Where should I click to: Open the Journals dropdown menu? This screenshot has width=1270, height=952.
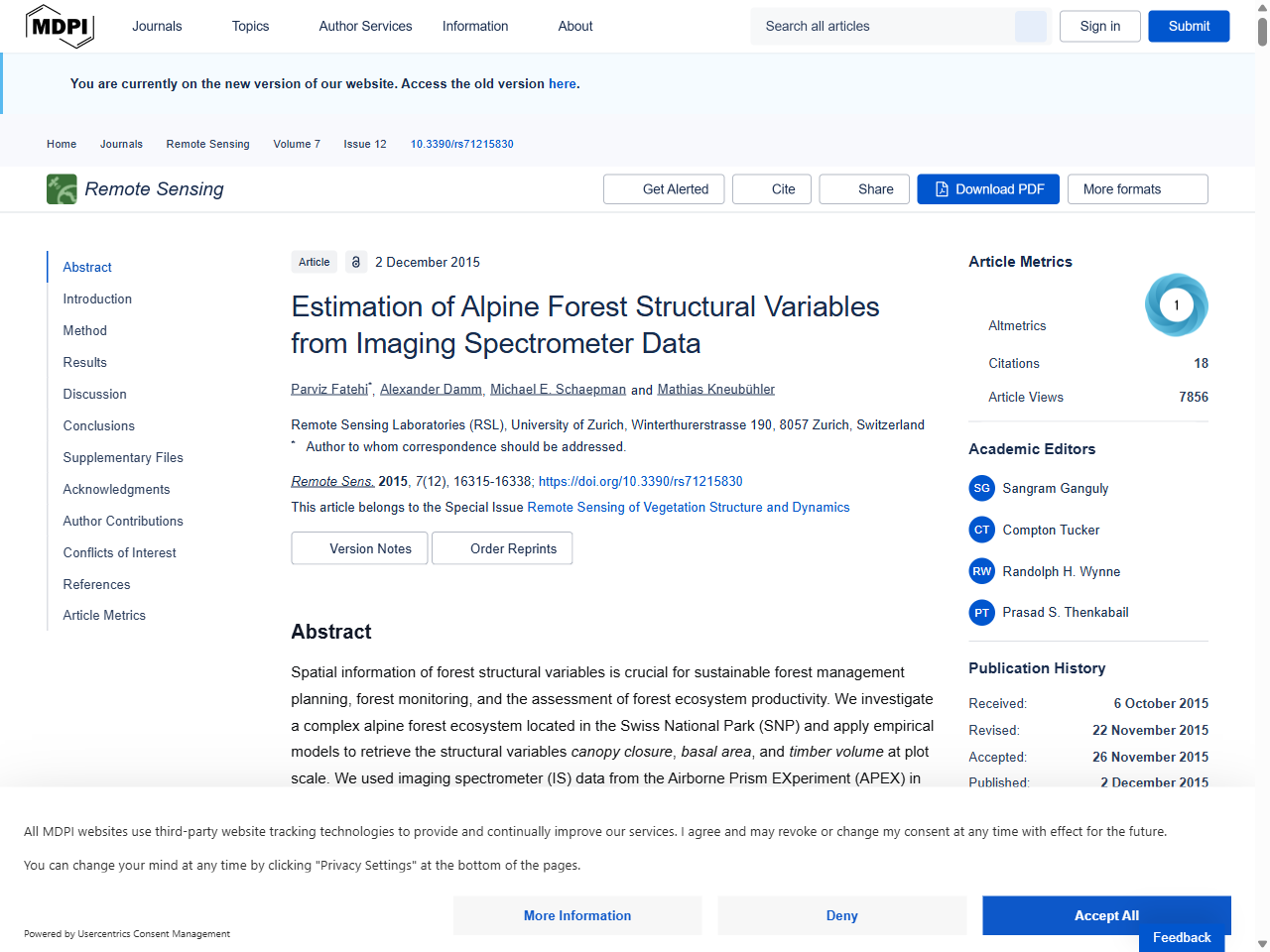[x=157, y=26]
